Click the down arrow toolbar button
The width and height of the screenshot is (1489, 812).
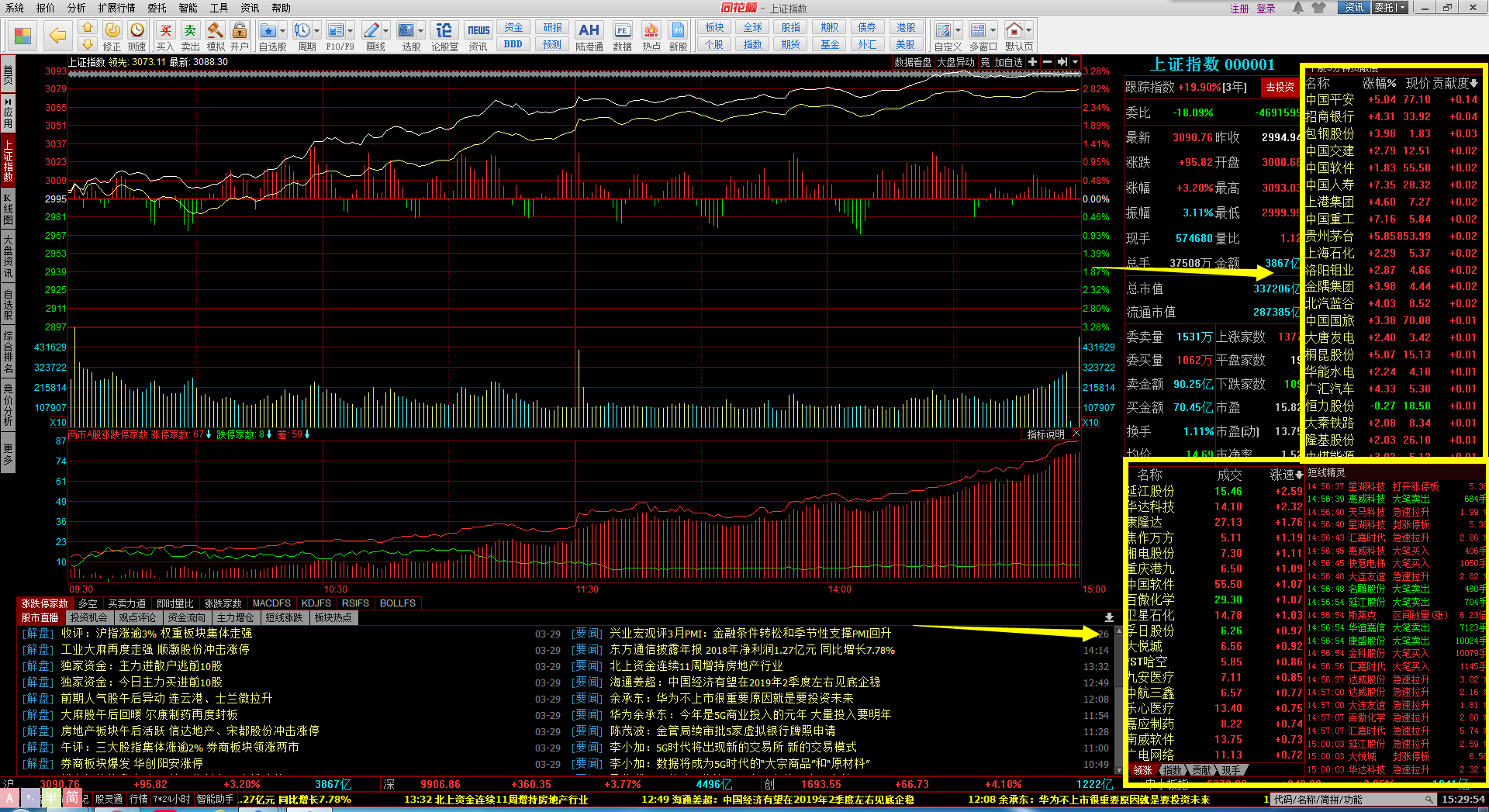(x=88, y=44)
